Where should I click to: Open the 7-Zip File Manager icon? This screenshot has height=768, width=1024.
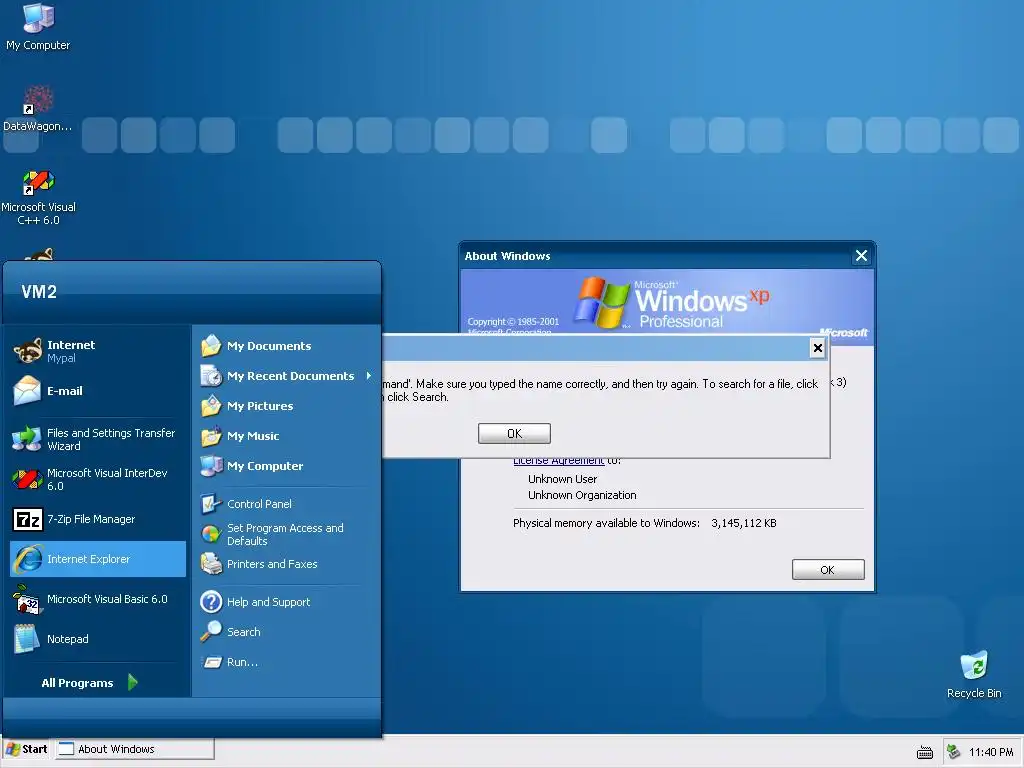tap(27, 519)
